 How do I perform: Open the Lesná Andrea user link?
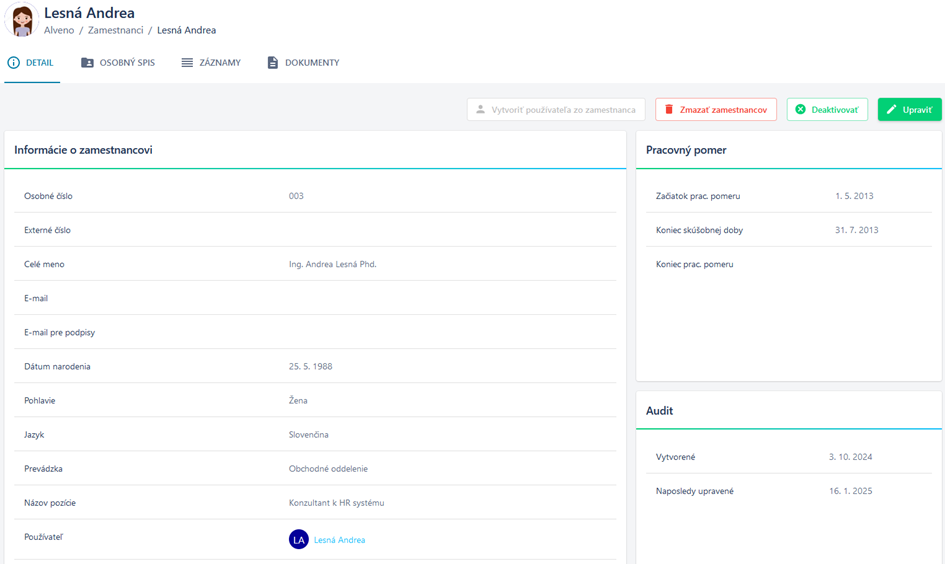(x=339, y=540)
